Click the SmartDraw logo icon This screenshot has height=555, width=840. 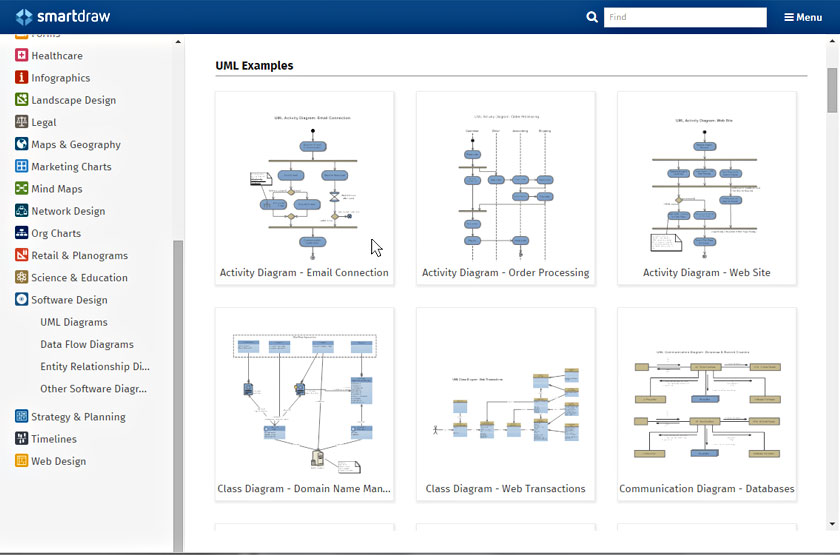point(24,16)
